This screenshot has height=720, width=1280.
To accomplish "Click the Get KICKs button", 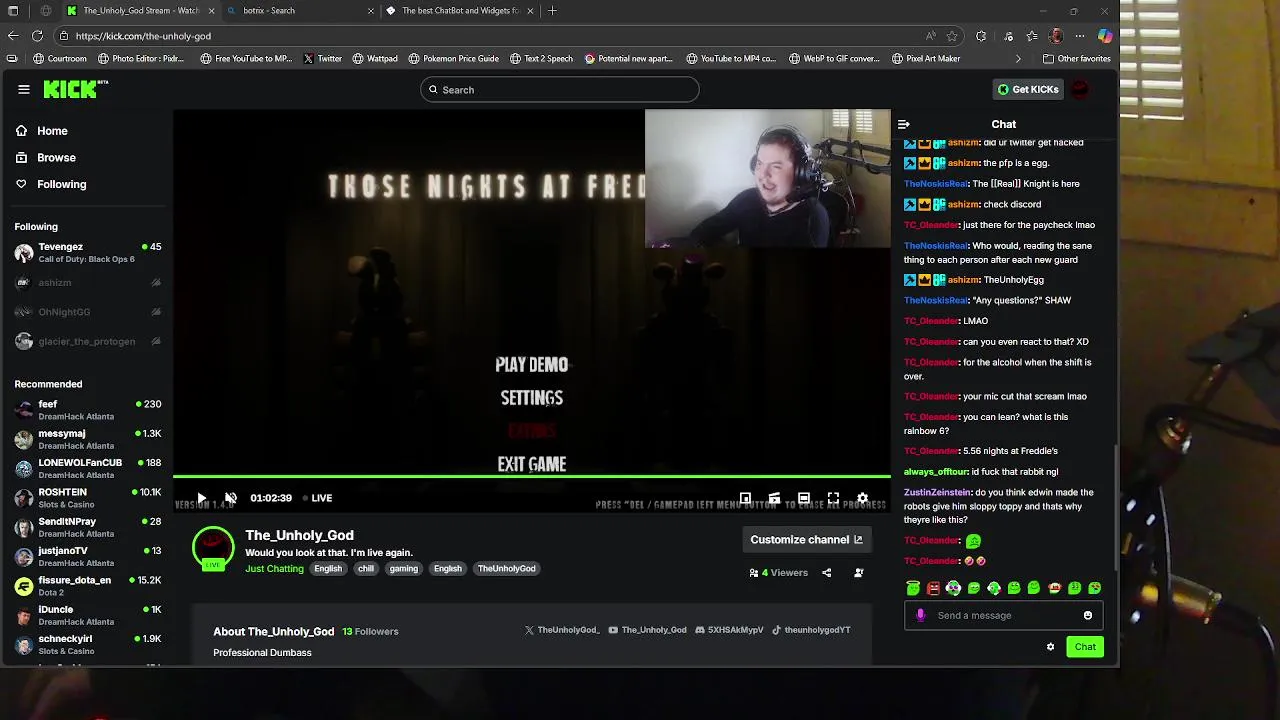I will (1028, 89).
